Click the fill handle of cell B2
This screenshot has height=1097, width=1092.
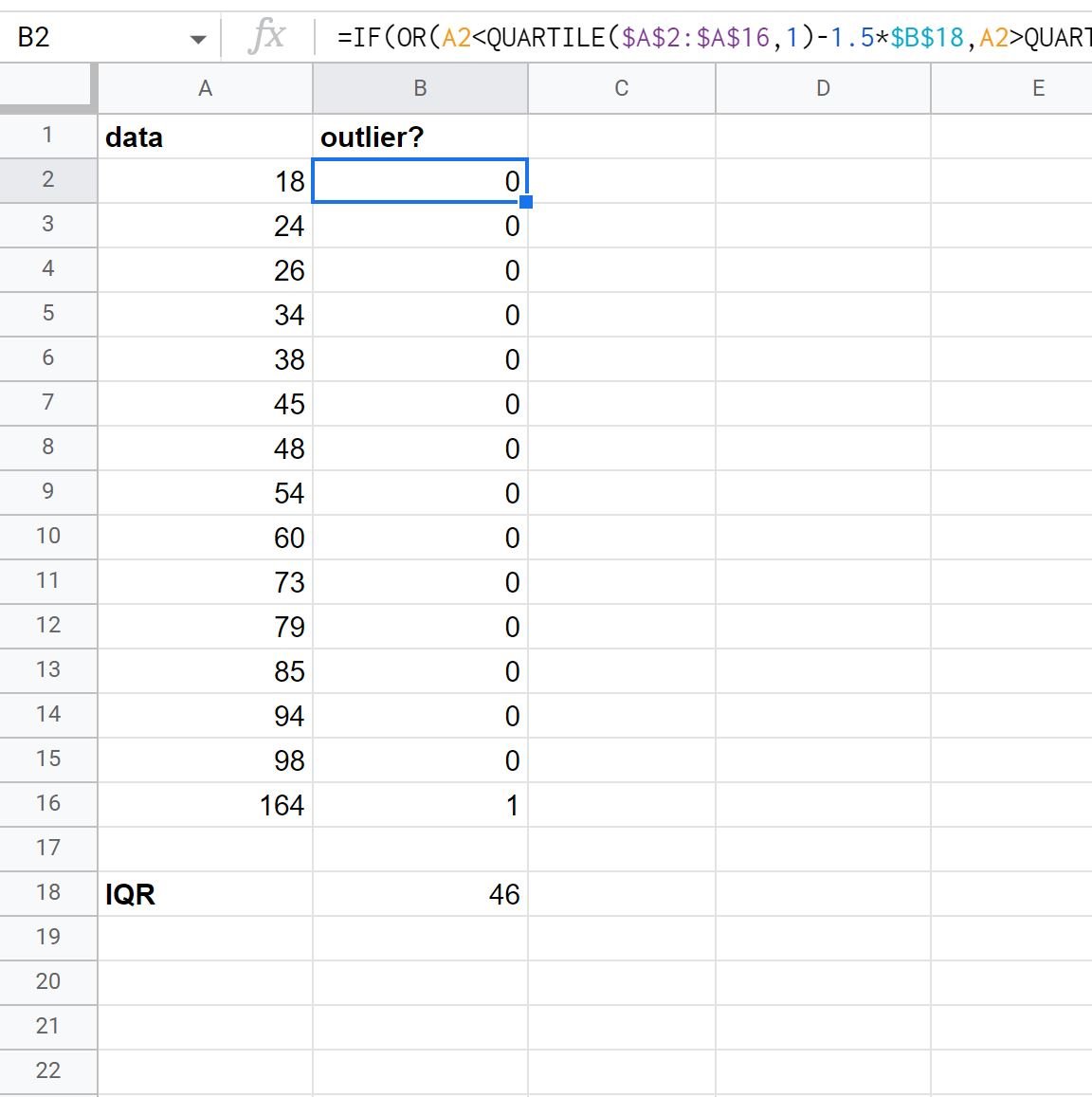point(526,202)
